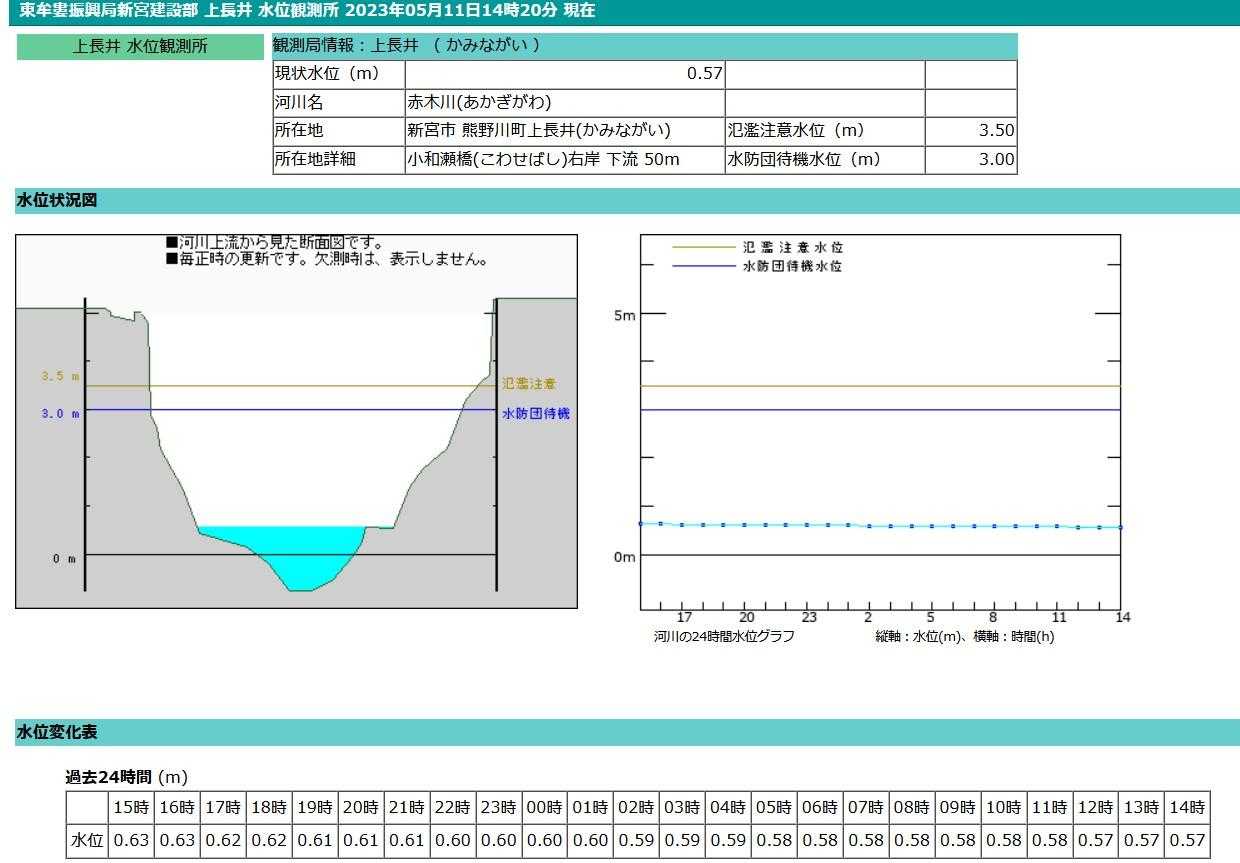This screenshot has width=1240, height=863.
Task: Click the 水位変化表 section header
Action: coord(56,733)
